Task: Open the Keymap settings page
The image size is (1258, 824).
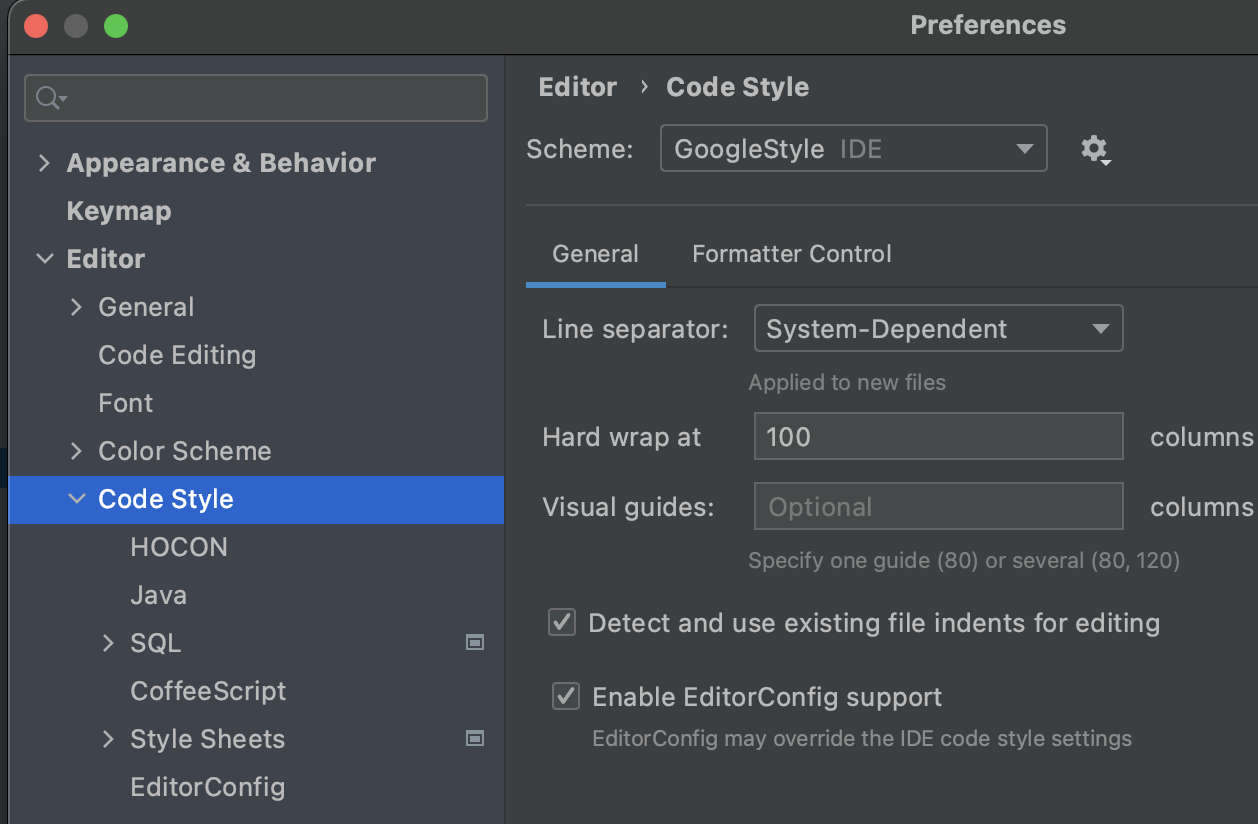Action: (x=118, y=211)
